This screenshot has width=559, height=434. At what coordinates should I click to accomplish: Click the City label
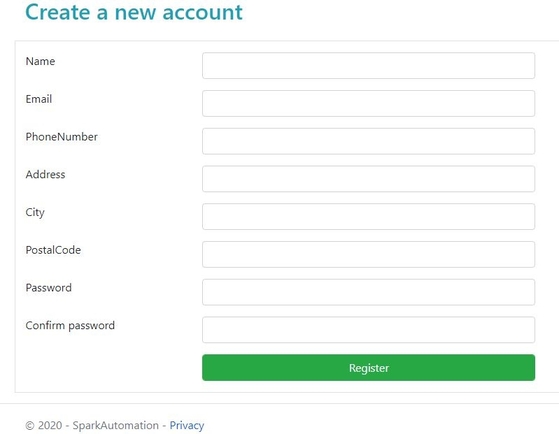tap(35, 213)
